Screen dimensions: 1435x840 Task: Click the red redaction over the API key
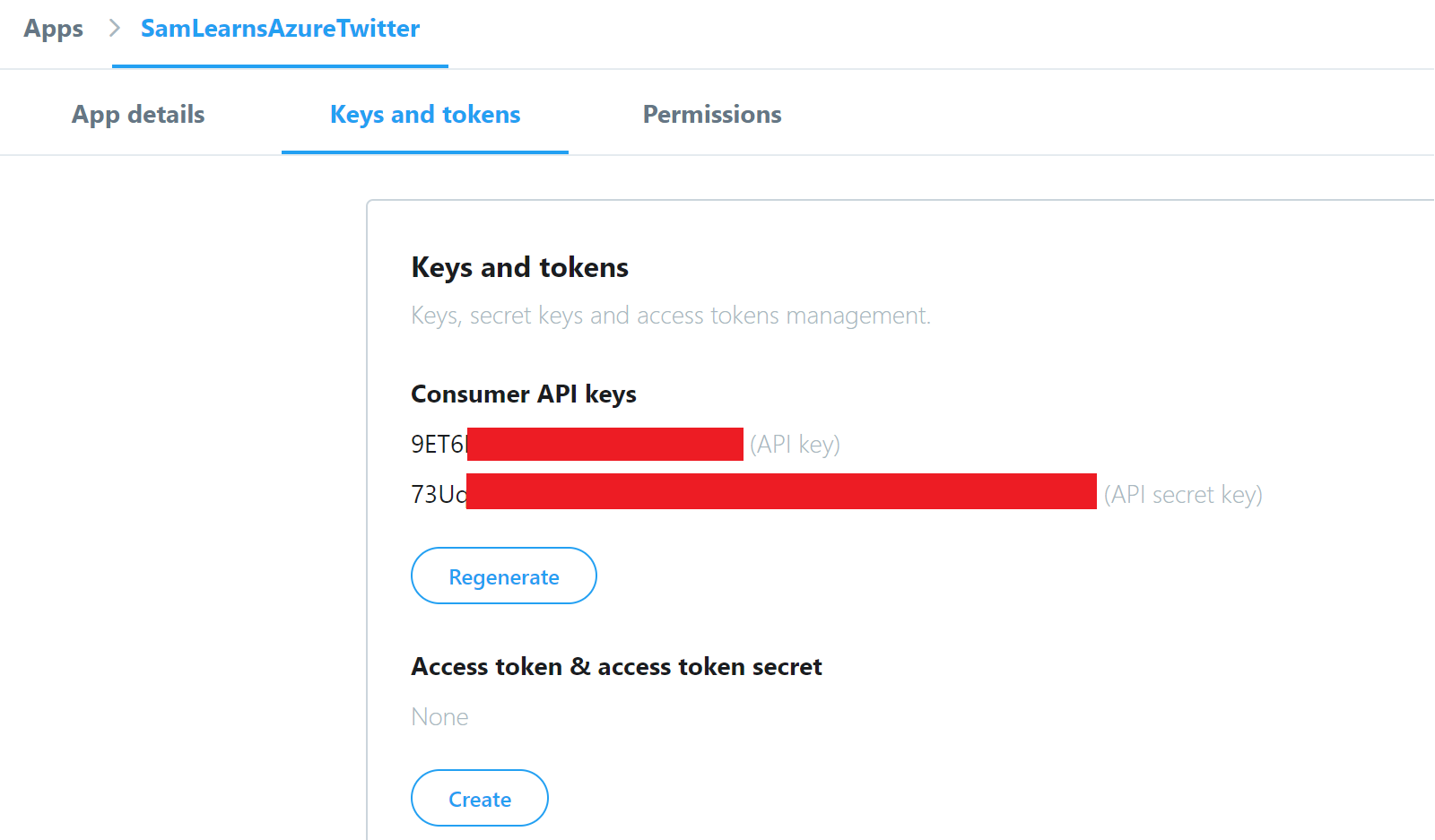[x=605, y=445]
